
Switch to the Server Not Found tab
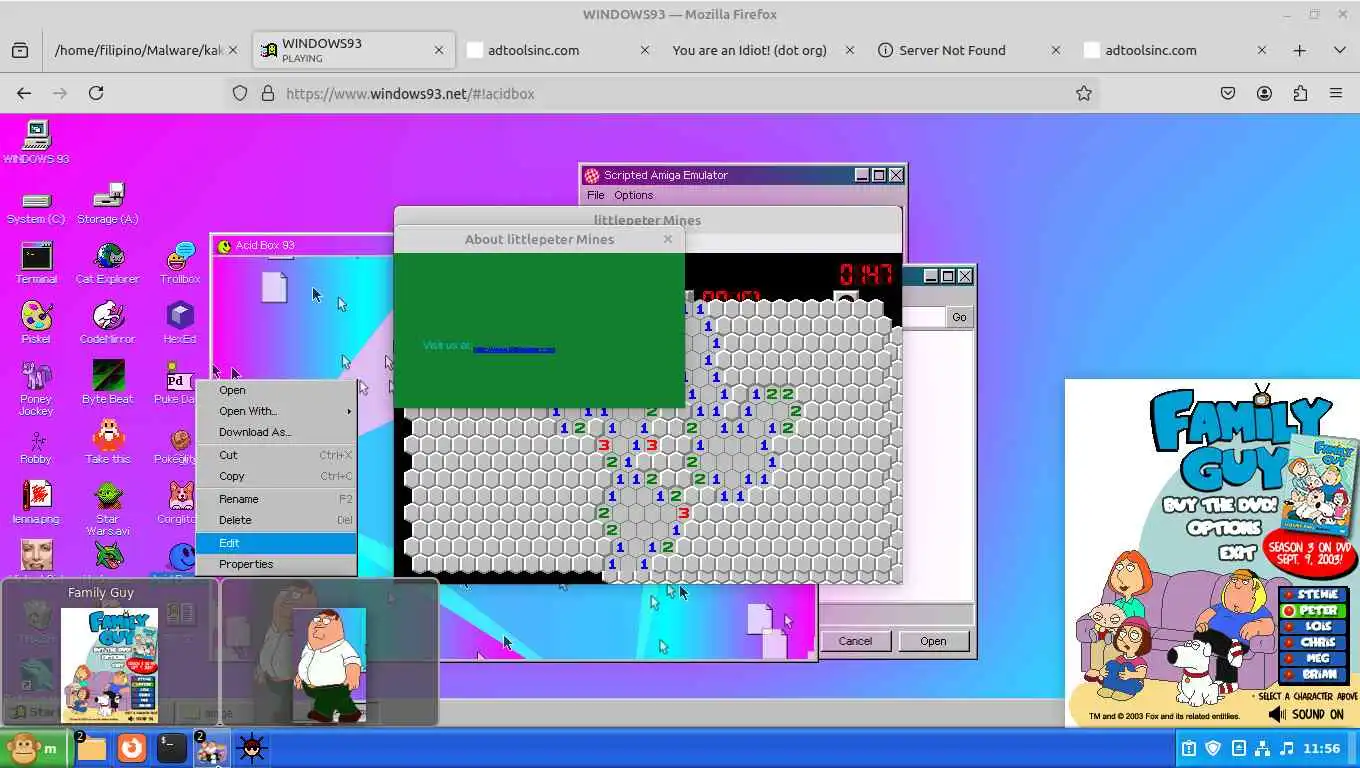tap(967, 50)
